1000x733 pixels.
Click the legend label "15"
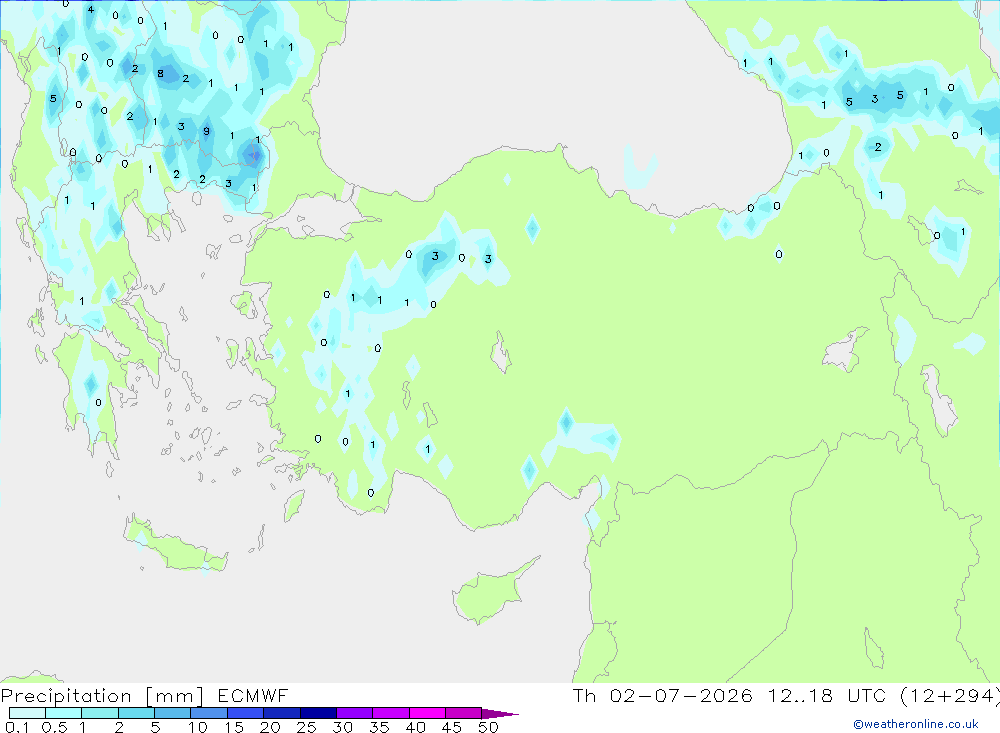click(234, 727)
